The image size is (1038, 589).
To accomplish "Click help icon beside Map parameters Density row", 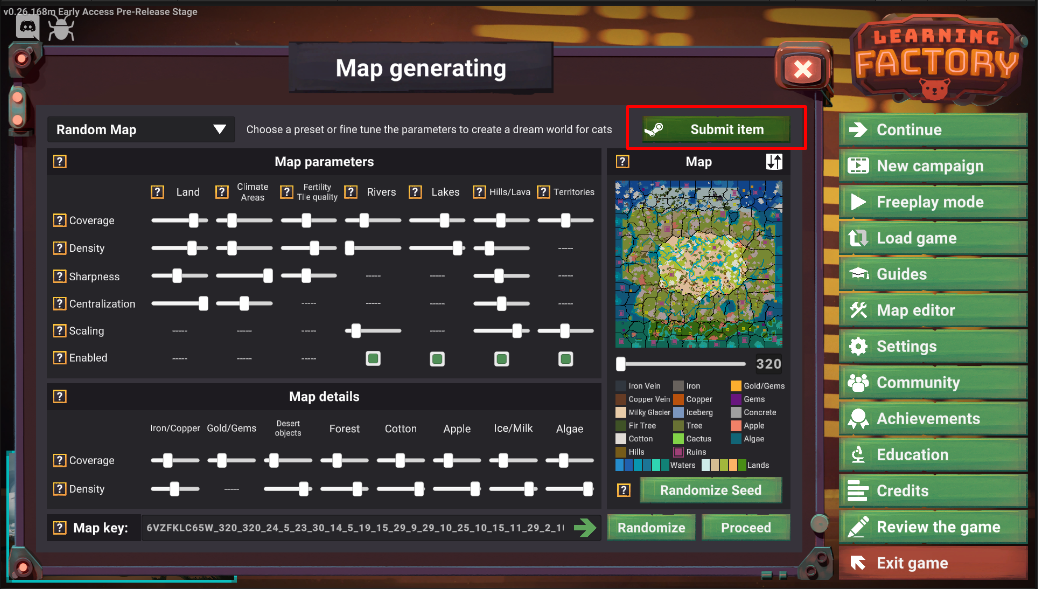I will [60, 248].
